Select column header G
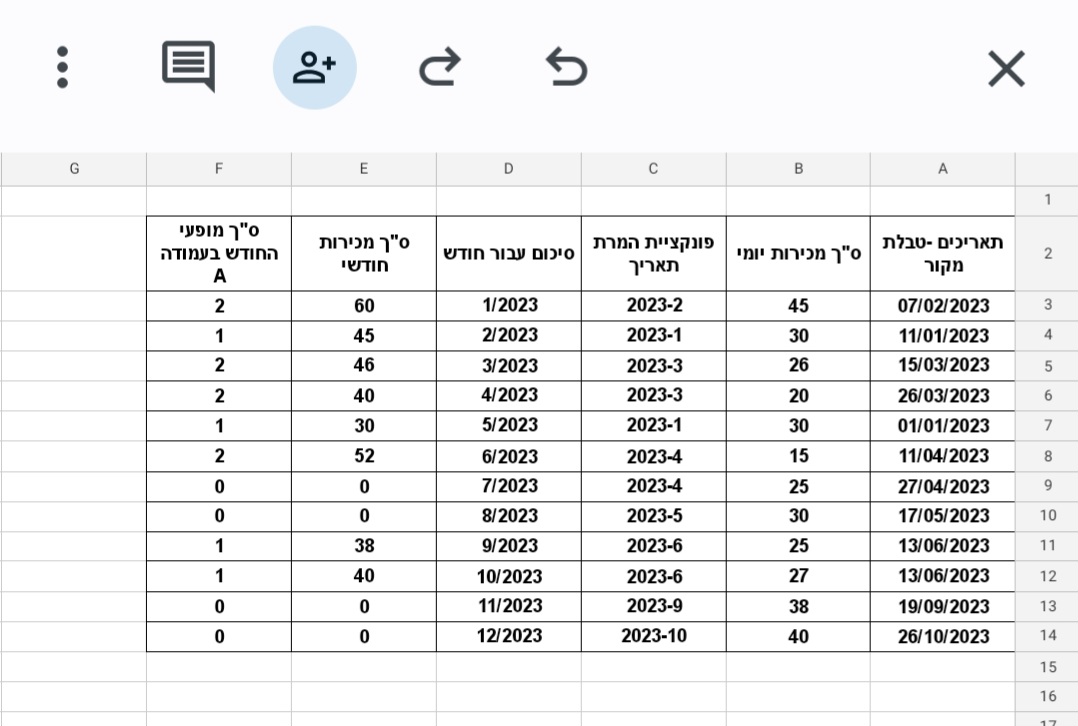The image size is (1078, 726). point(74,168)
